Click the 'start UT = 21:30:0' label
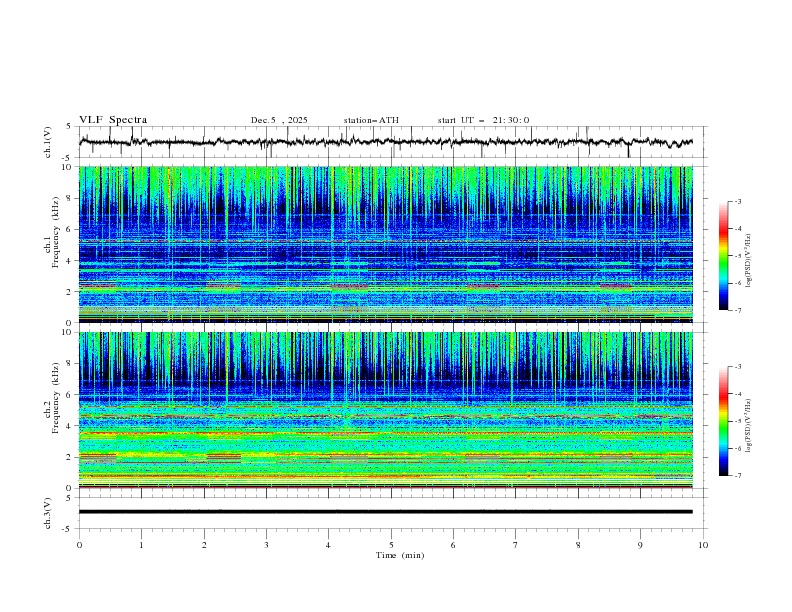The image size is (792, 612). 483,120
